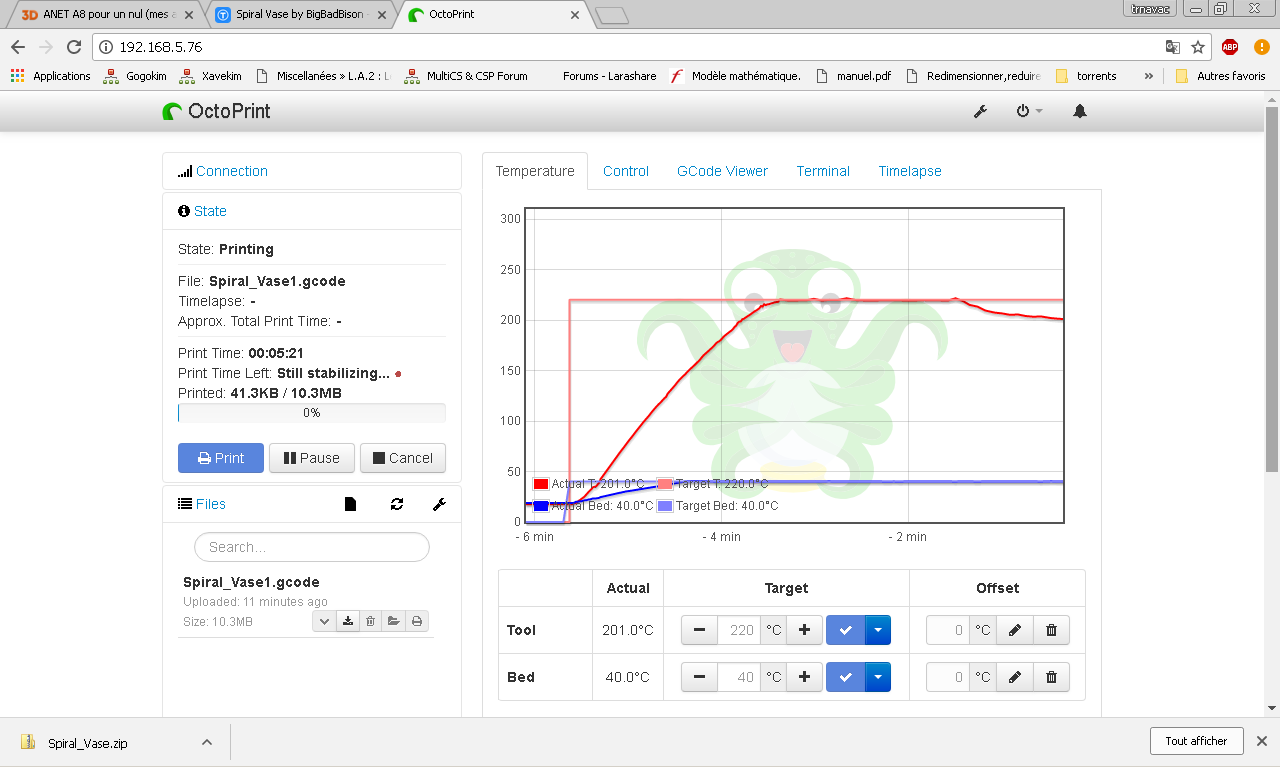The width and height of the screenshot is (1280, 768).
Task: Switch to the GCode Viewer tab
Action: coord(722,171)
